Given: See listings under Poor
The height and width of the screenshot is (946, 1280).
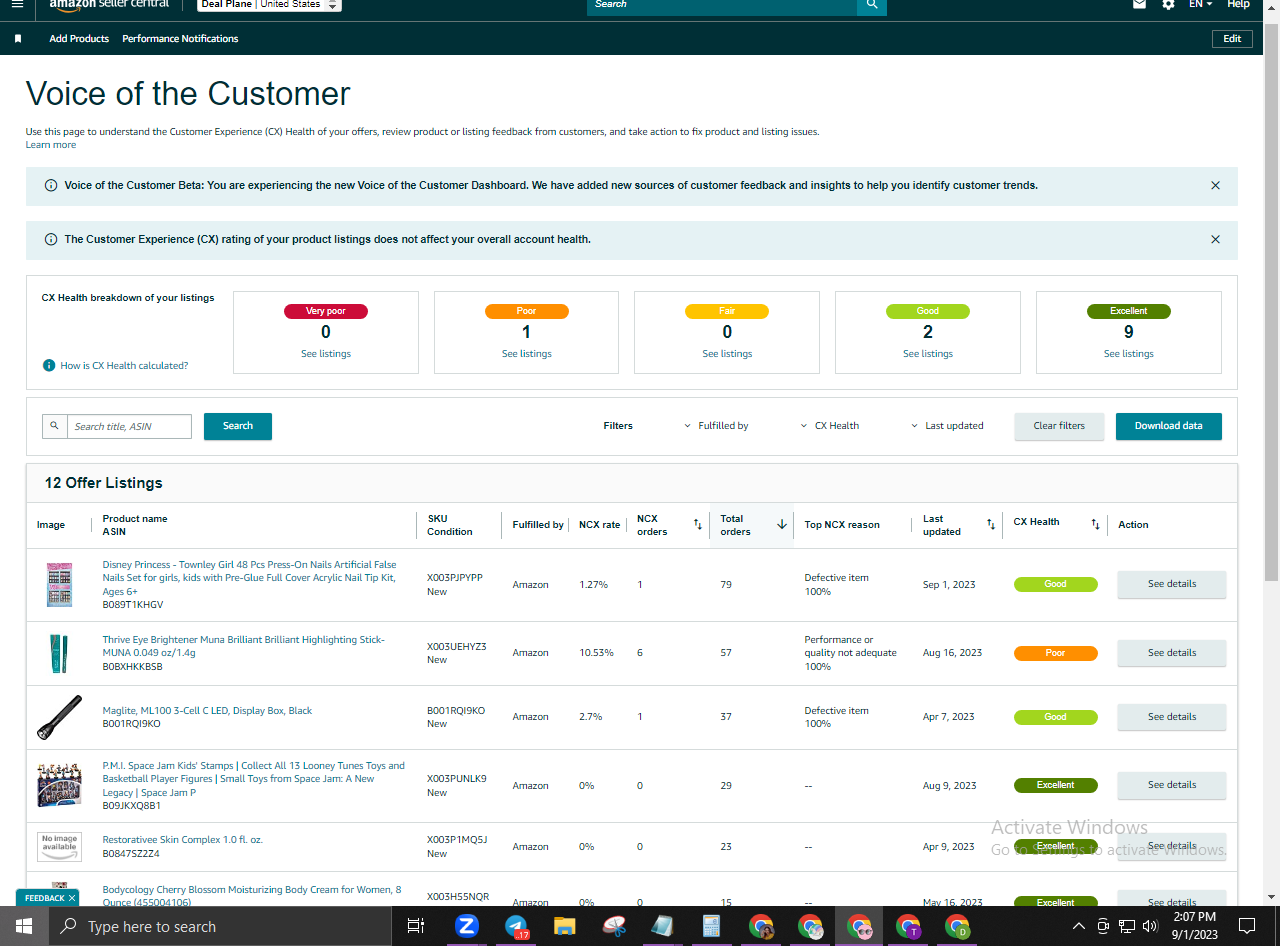Looking at the screenshot, I should click(526, 354).
